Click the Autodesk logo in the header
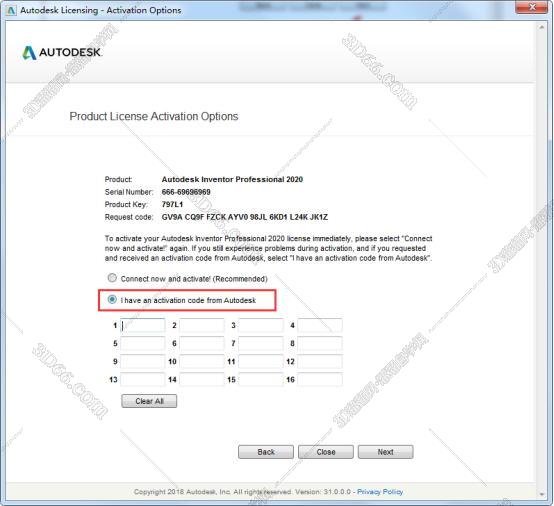 coord(62,53)
